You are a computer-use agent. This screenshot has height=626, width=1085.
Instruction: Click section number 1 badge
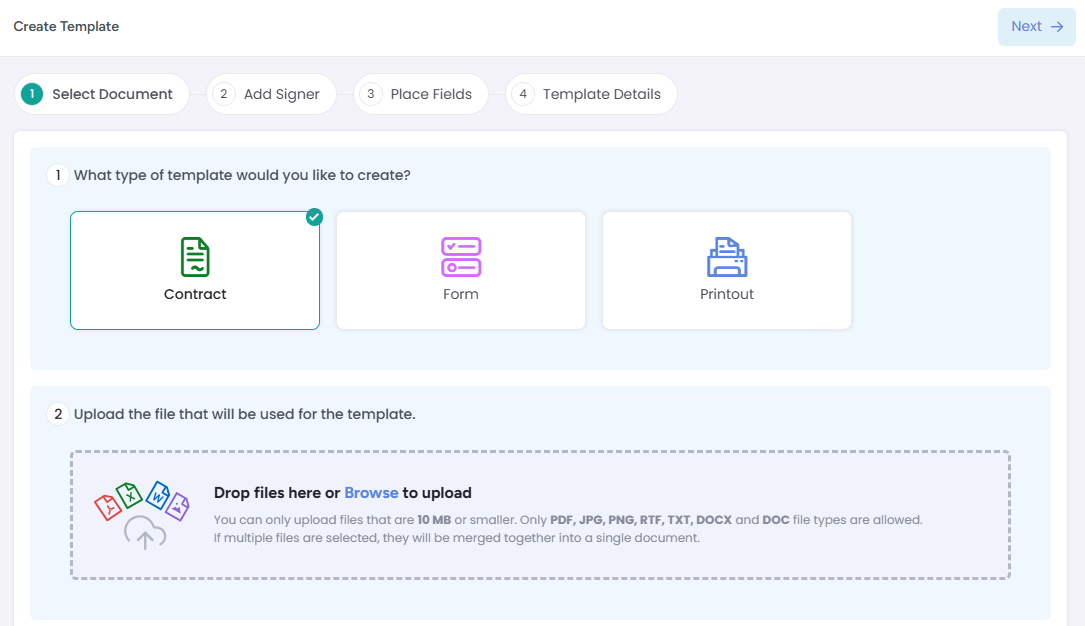(x=58, y=175)
